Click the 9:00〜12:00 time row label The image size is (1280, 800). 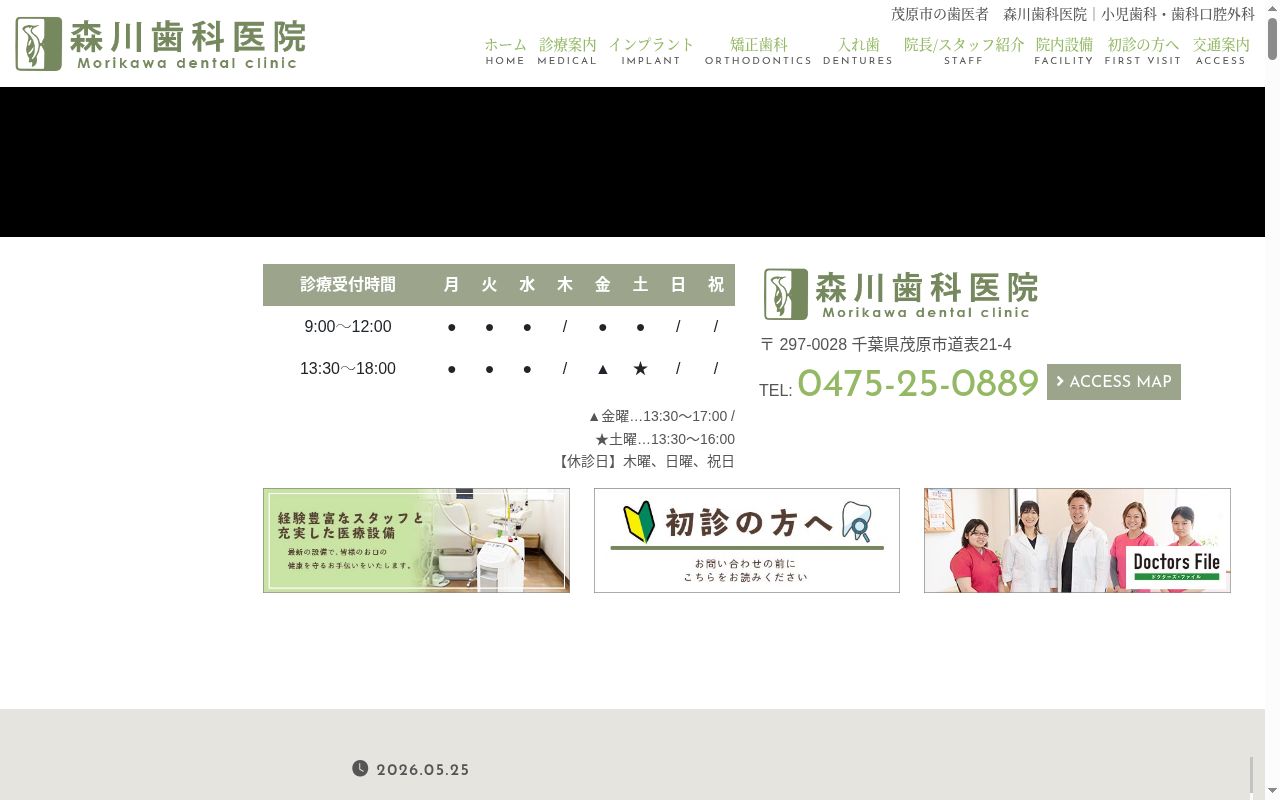coord(348,327)
